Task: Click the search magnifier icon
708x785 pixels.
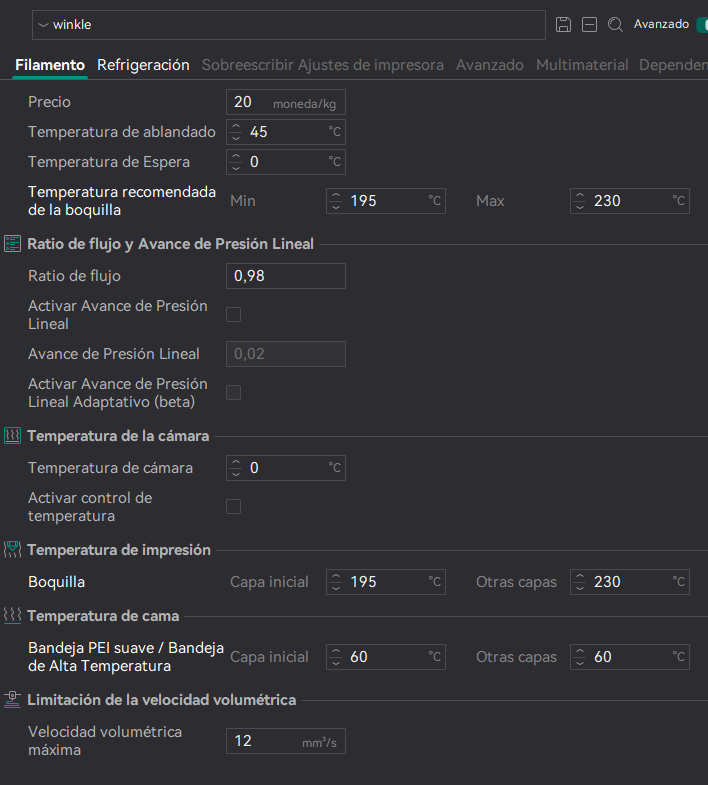Action: (616, 24)
